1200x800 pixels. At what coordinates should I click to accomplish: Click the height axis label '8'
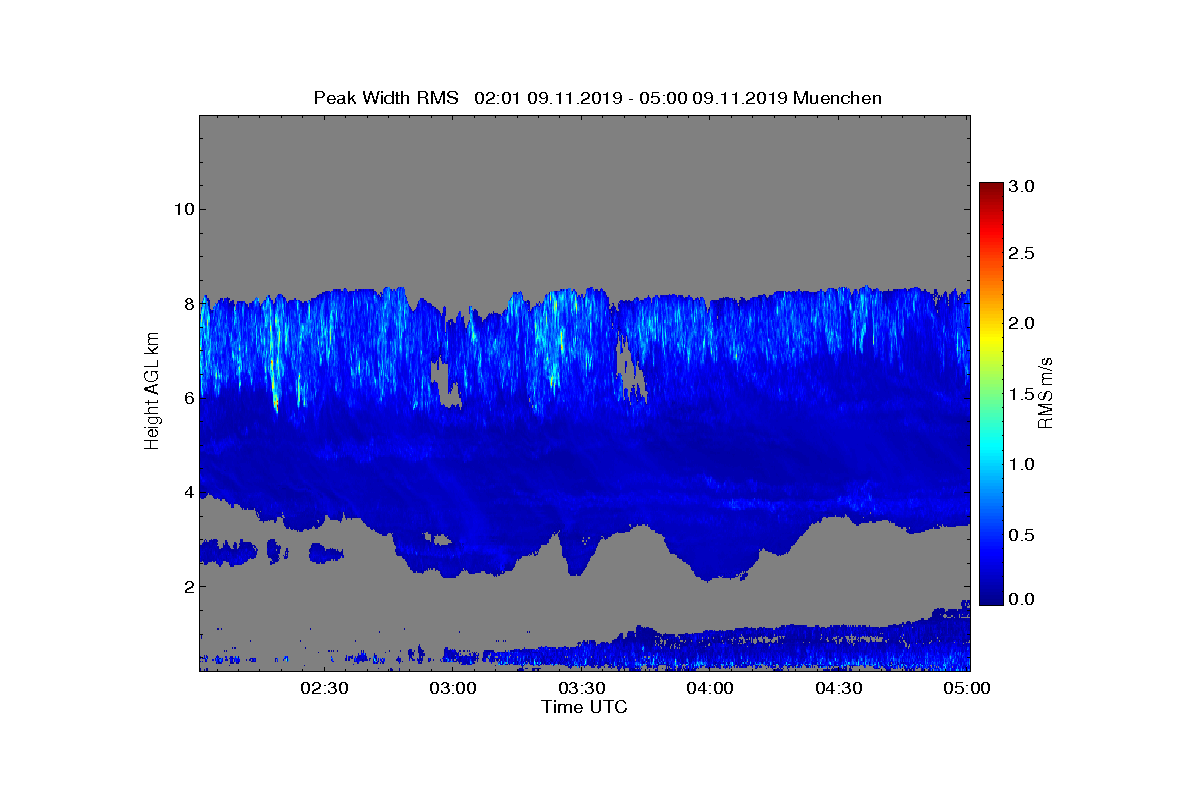pyautogui.click(x=187, y=303)
